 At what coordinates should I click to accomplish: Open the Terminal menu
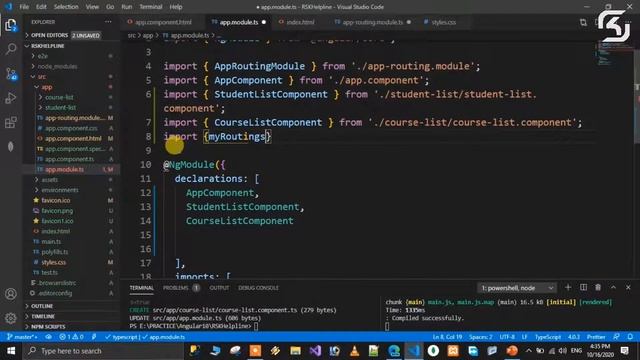tap(151, 7)
